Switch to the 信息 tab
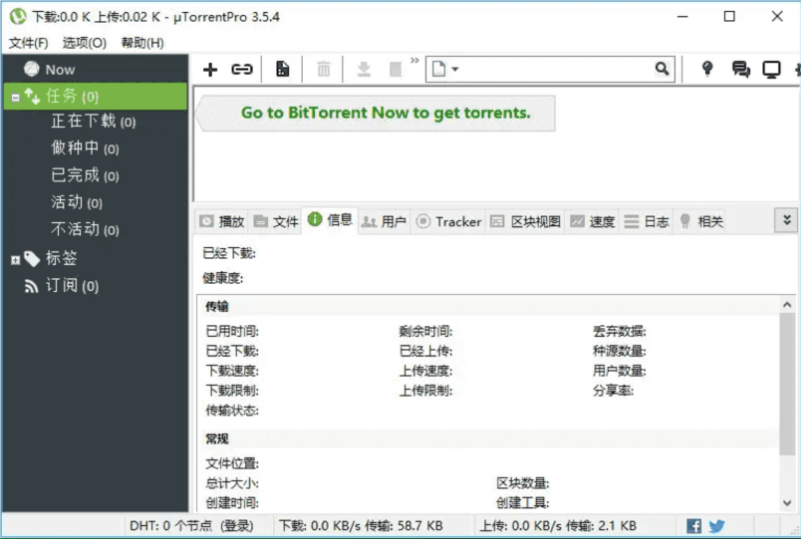801x539 pixels. point(330,220)
